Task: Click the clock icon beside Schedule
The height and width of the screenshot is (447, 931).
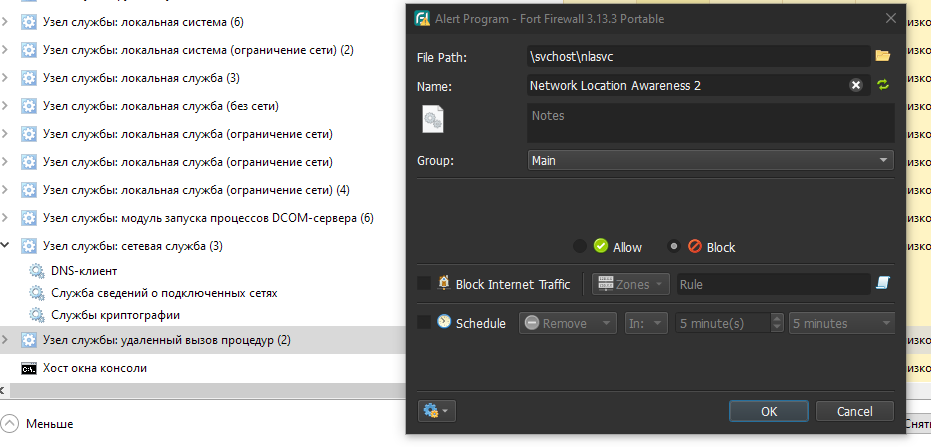Action: click(444, 322)
